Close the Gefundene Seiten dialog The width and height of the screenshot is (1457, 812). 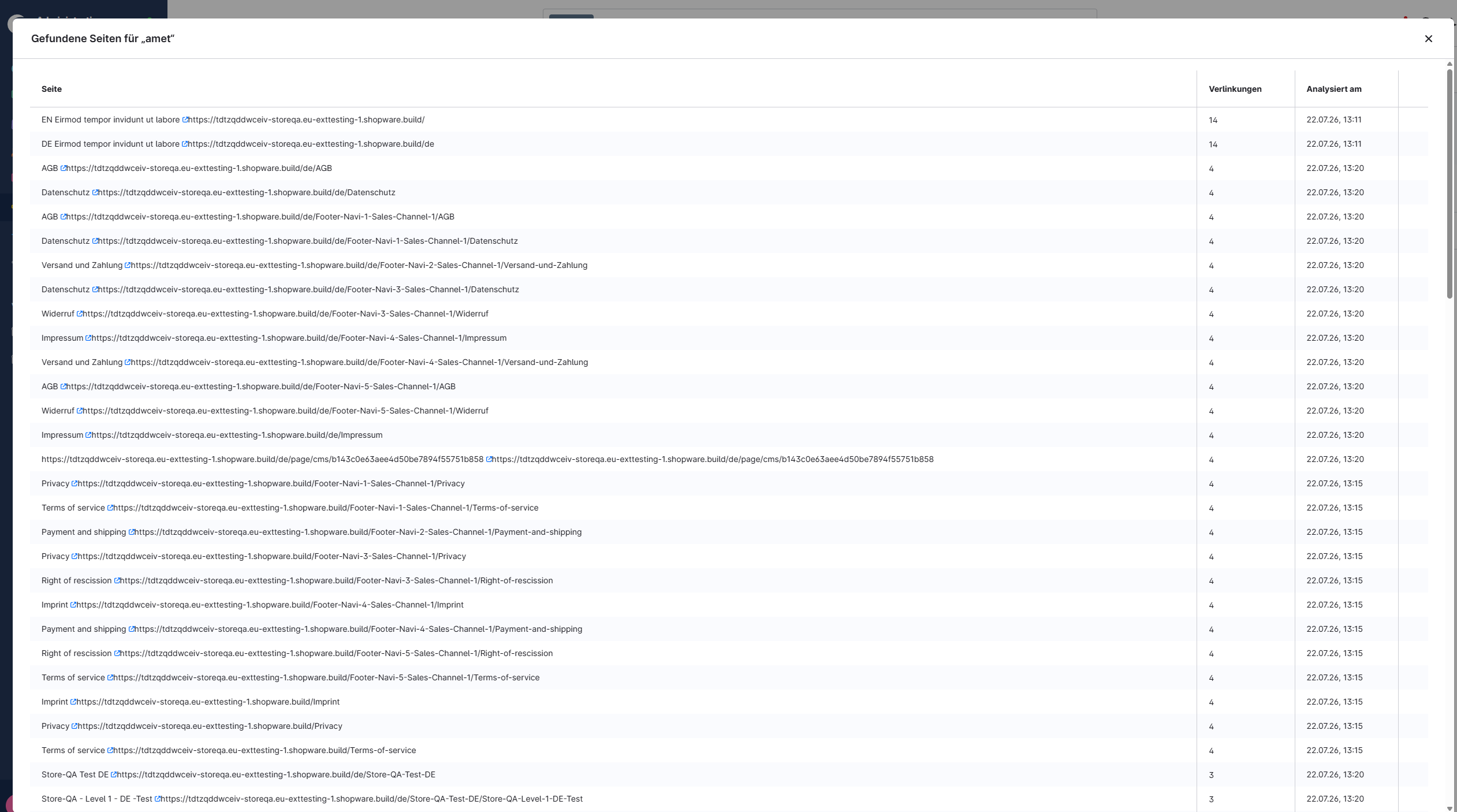coord(1429,39)
